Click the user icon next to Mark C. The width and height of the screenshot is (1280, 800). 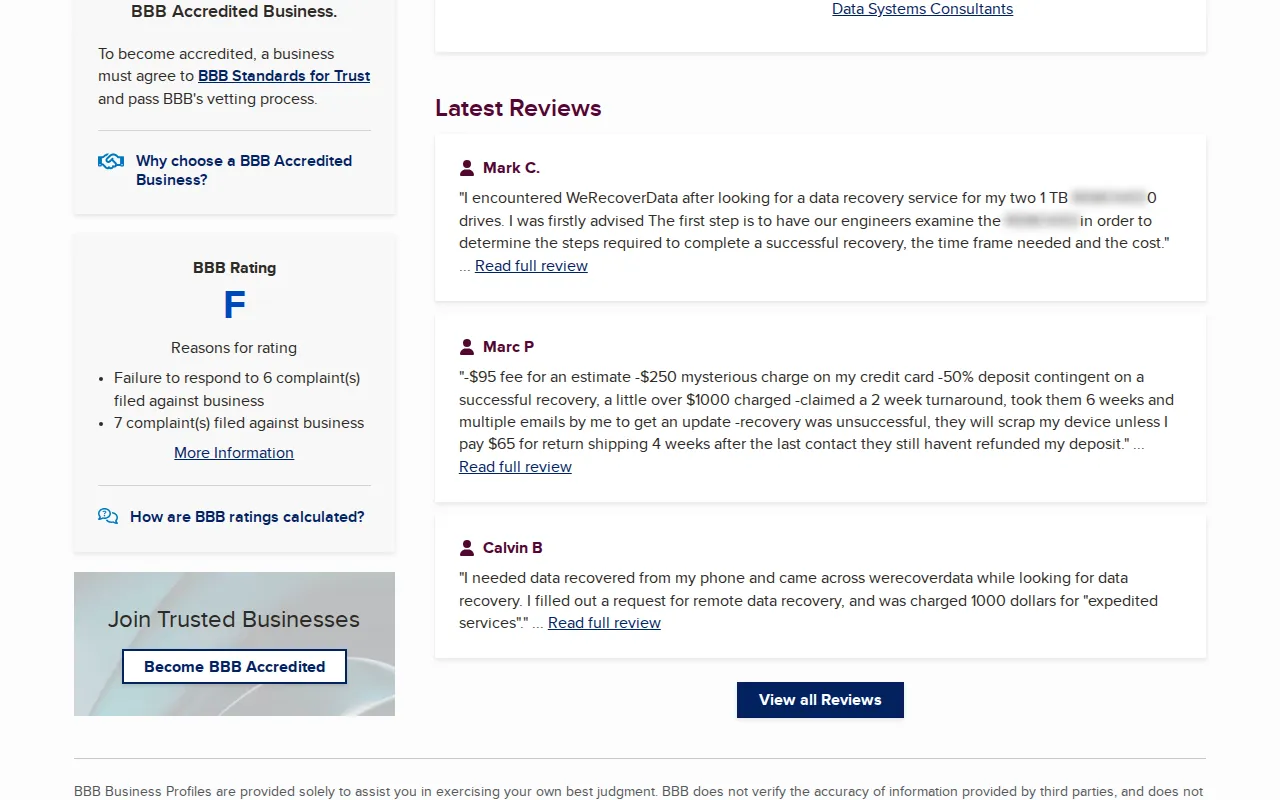click(467, 168)
